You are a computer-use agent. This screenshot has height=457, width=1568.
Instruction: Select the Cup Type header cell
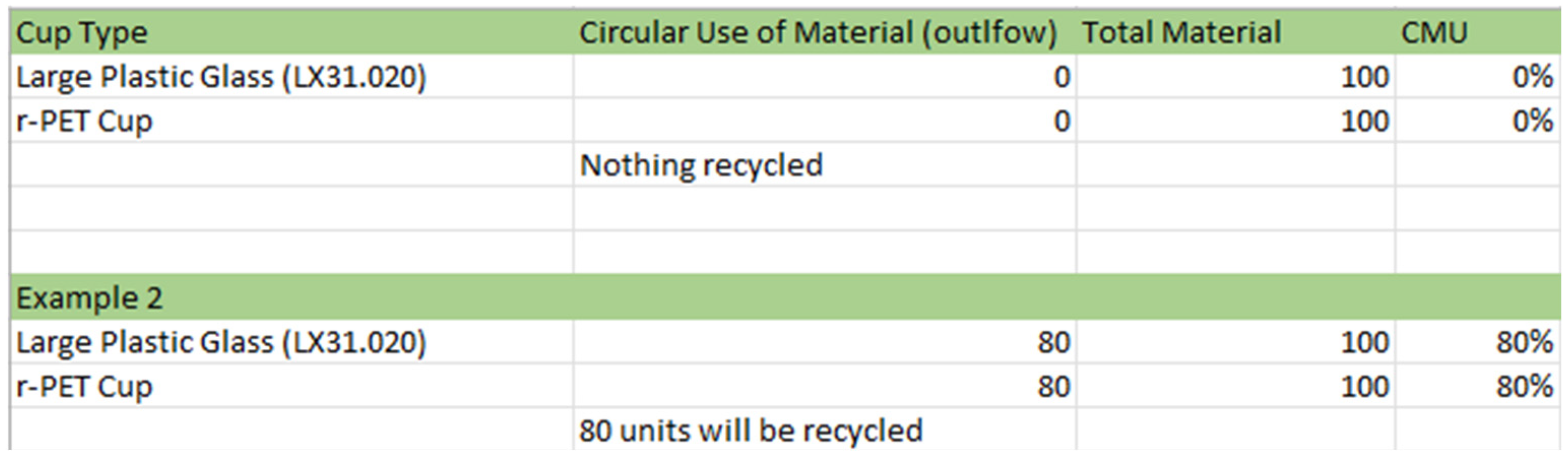(x=292, y=32)
